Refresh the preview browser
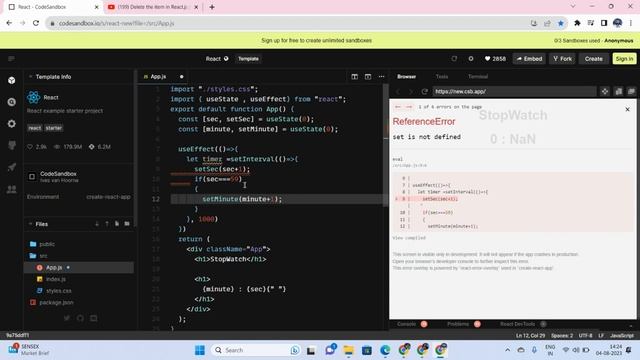 424,91
